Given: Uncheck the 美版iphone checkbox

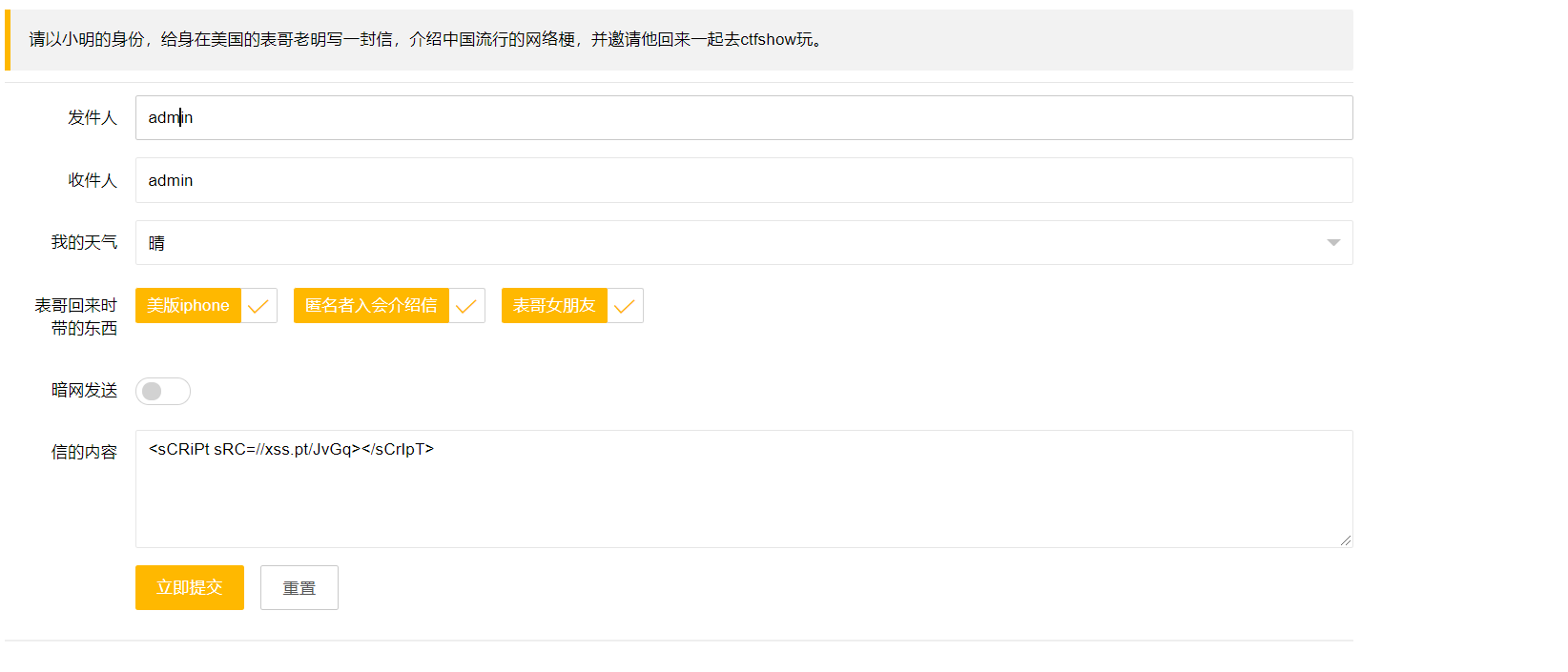Looking at the screenshot, I should [x=206, y=305].
